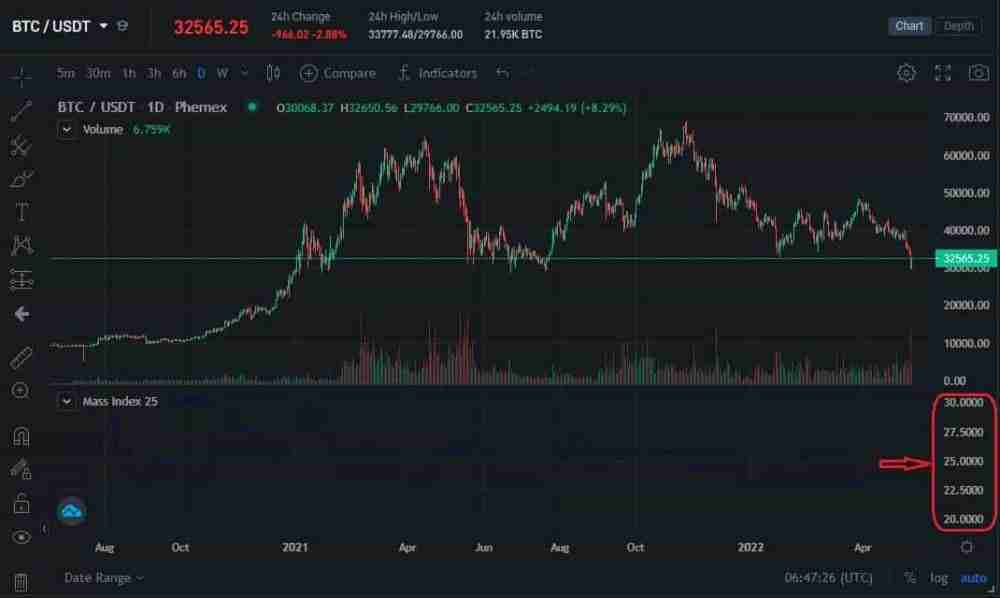Click the Compare button

pyautogui.click(x=338, y=73)
